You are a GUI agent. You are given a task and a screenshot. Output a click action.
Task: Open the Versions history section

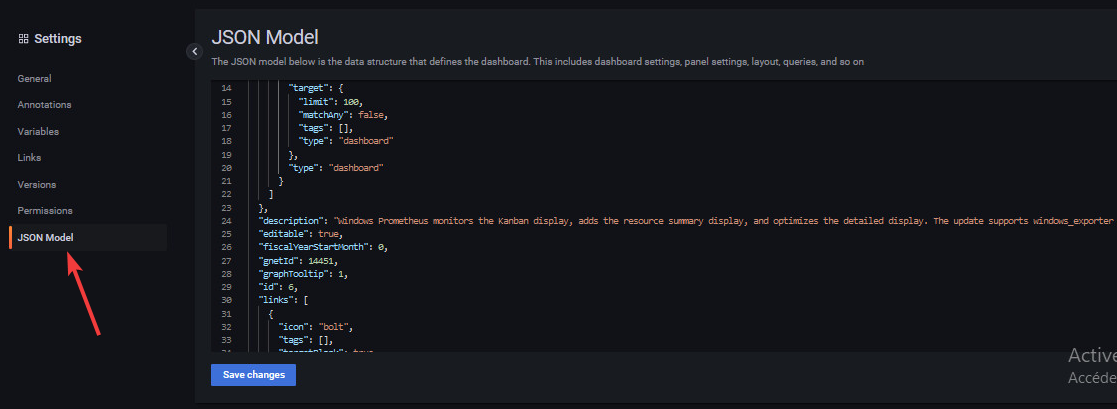pyautogui.click(x=37, y=185)
